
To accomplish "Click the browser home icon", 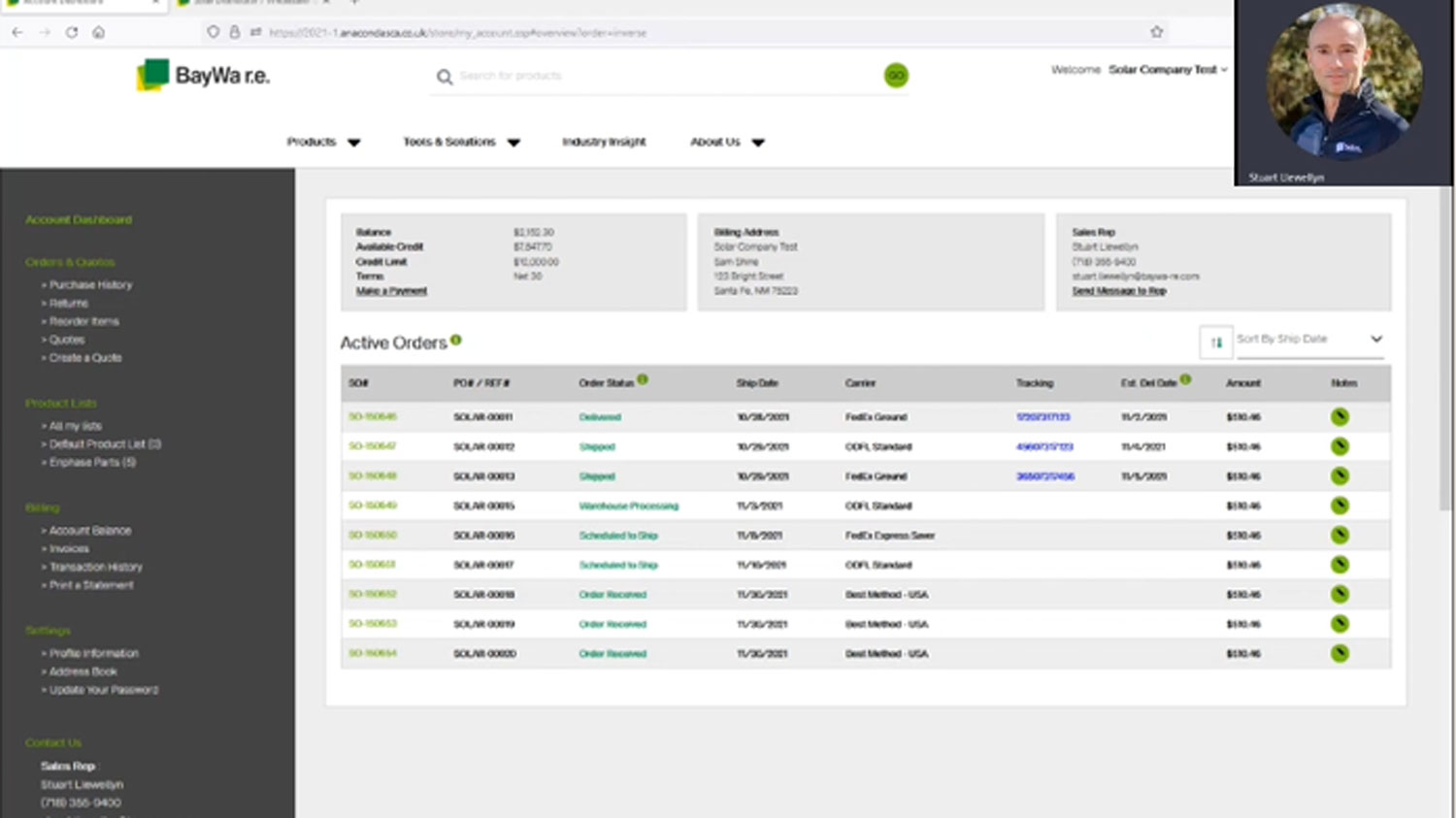I will (x=99, y=32).
